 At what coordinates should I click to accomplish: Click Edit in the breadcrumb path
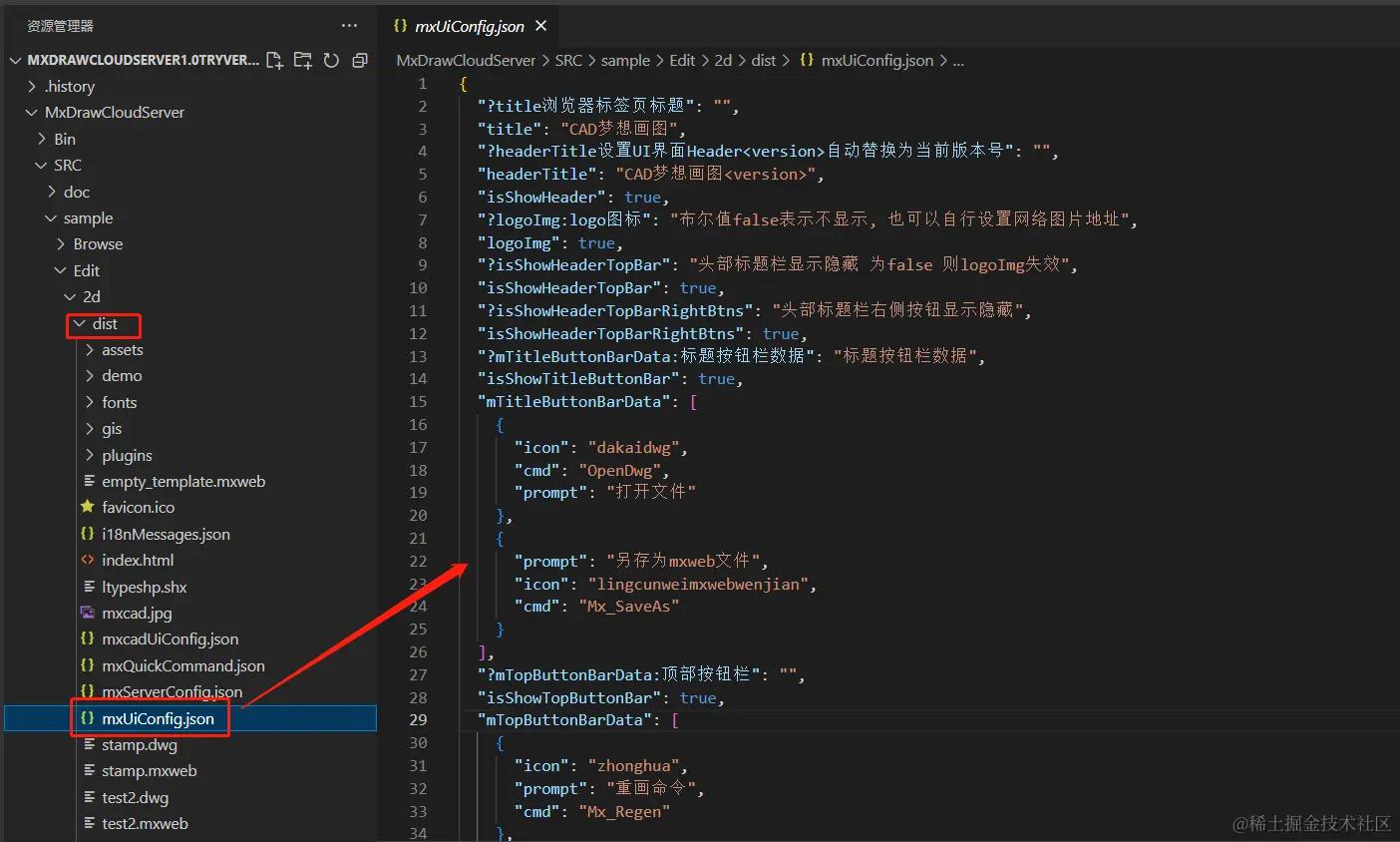[682, 60]
